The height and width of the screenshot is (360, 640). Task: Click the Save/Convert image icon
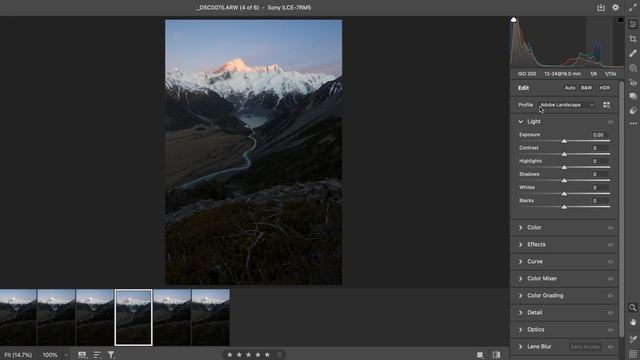600,7
